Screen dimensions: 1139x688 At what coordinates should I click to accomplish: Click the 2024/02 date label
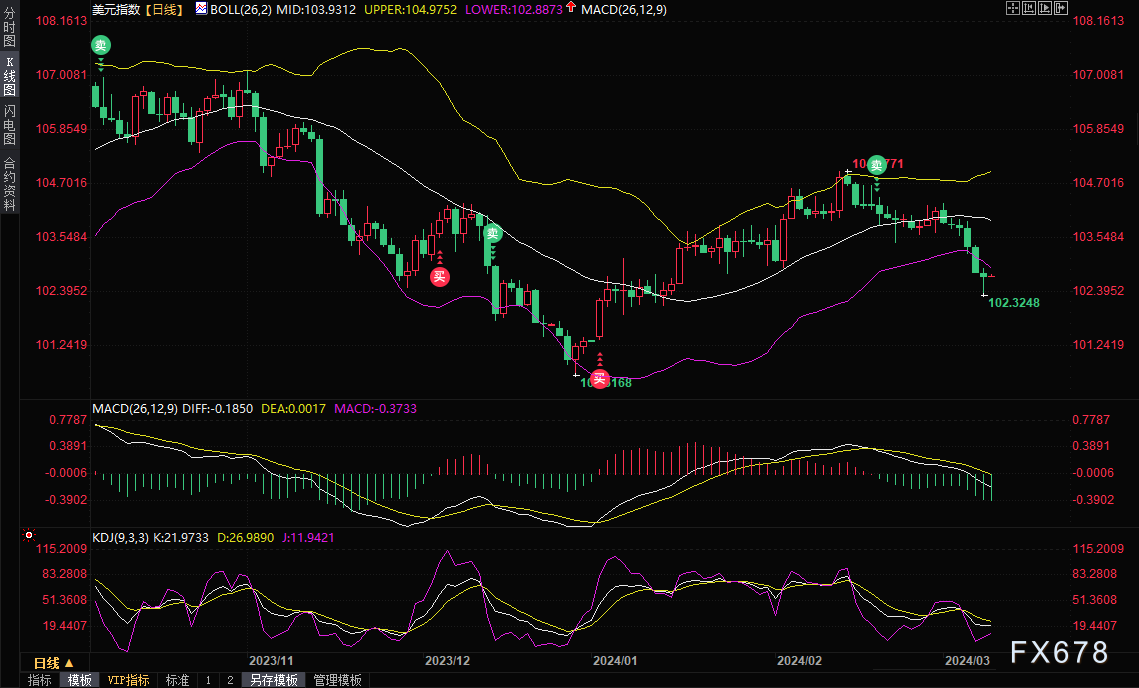[x=799, y=660]
